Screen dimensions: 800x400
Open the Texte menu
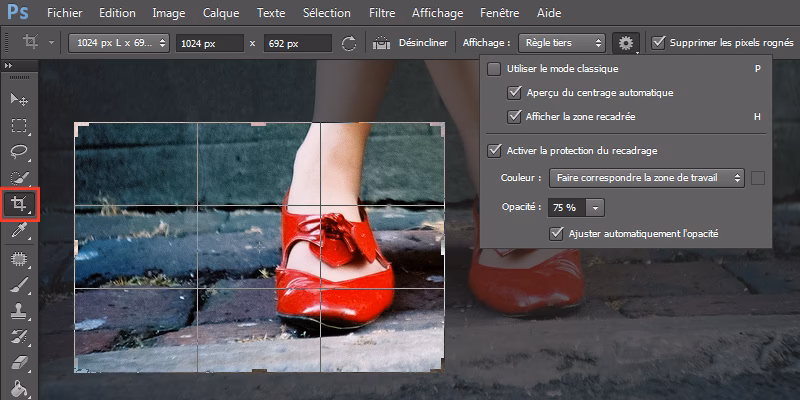(271, 13)
